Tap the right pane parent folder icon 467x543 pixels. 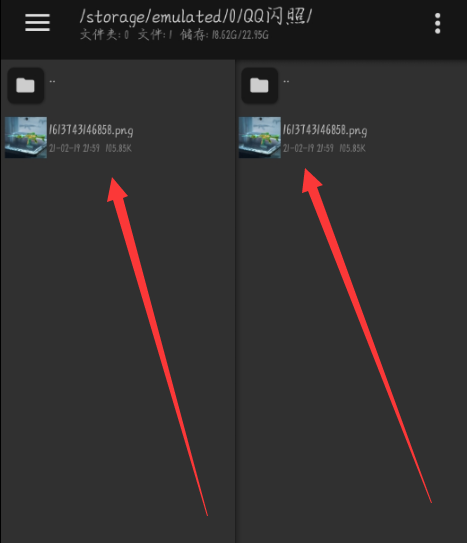click(x=260, y=85)
